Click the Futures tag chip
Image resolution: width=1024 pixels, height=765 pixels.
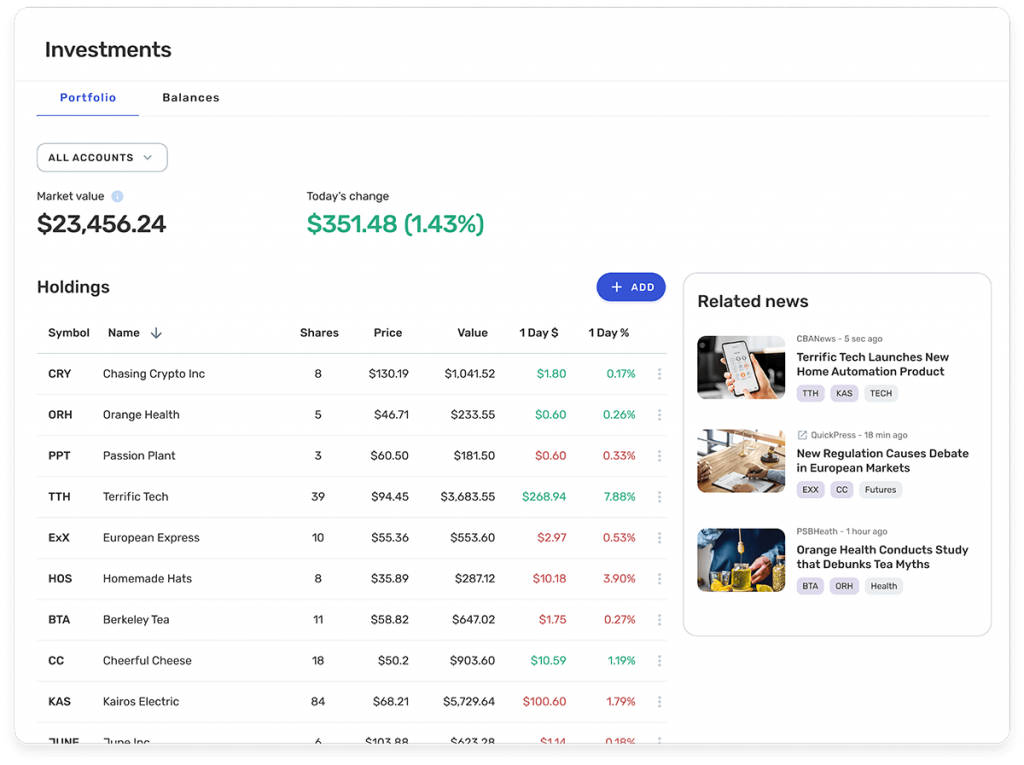tap(880, 490)
